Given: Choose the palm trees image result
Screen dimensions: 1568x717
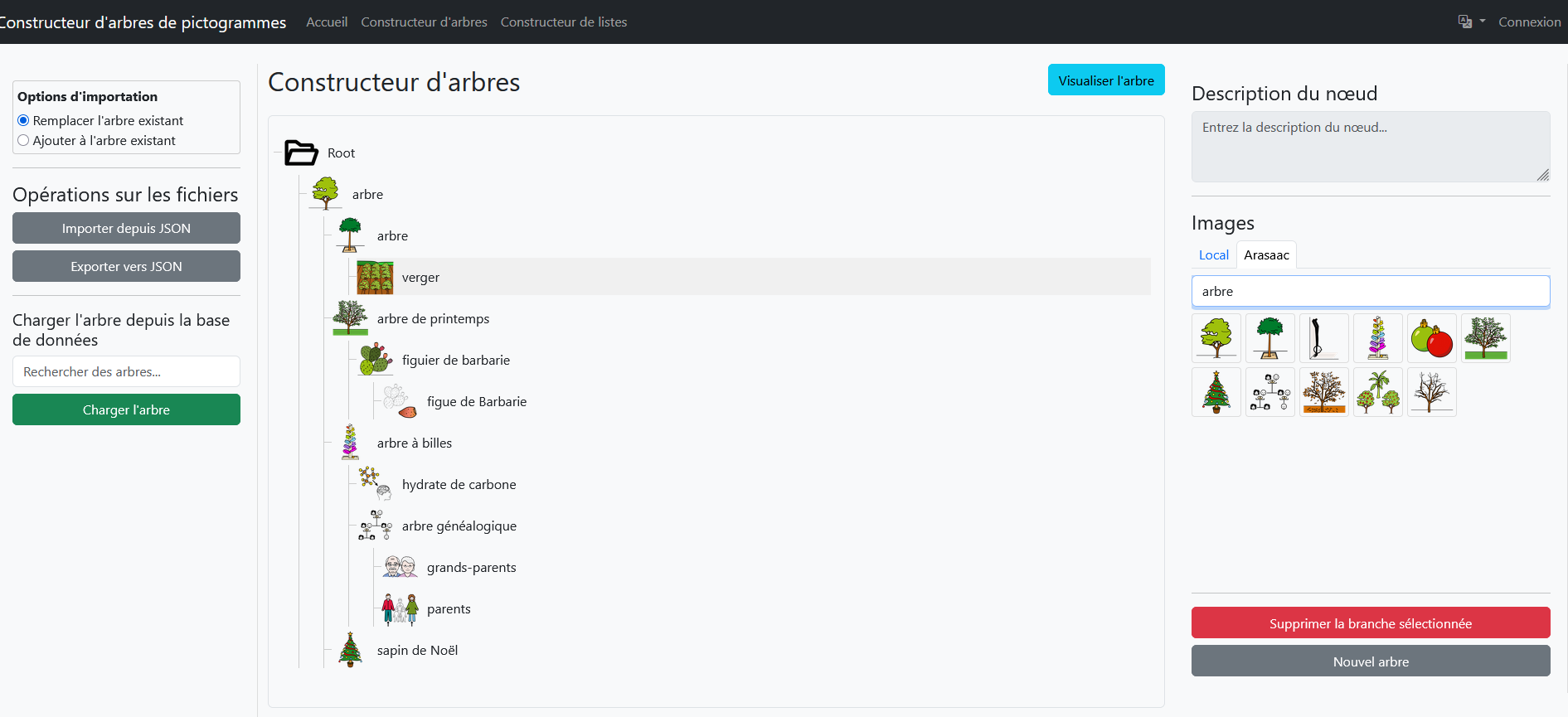Looking at the screenshot, I should click(x=1377, y=392).
